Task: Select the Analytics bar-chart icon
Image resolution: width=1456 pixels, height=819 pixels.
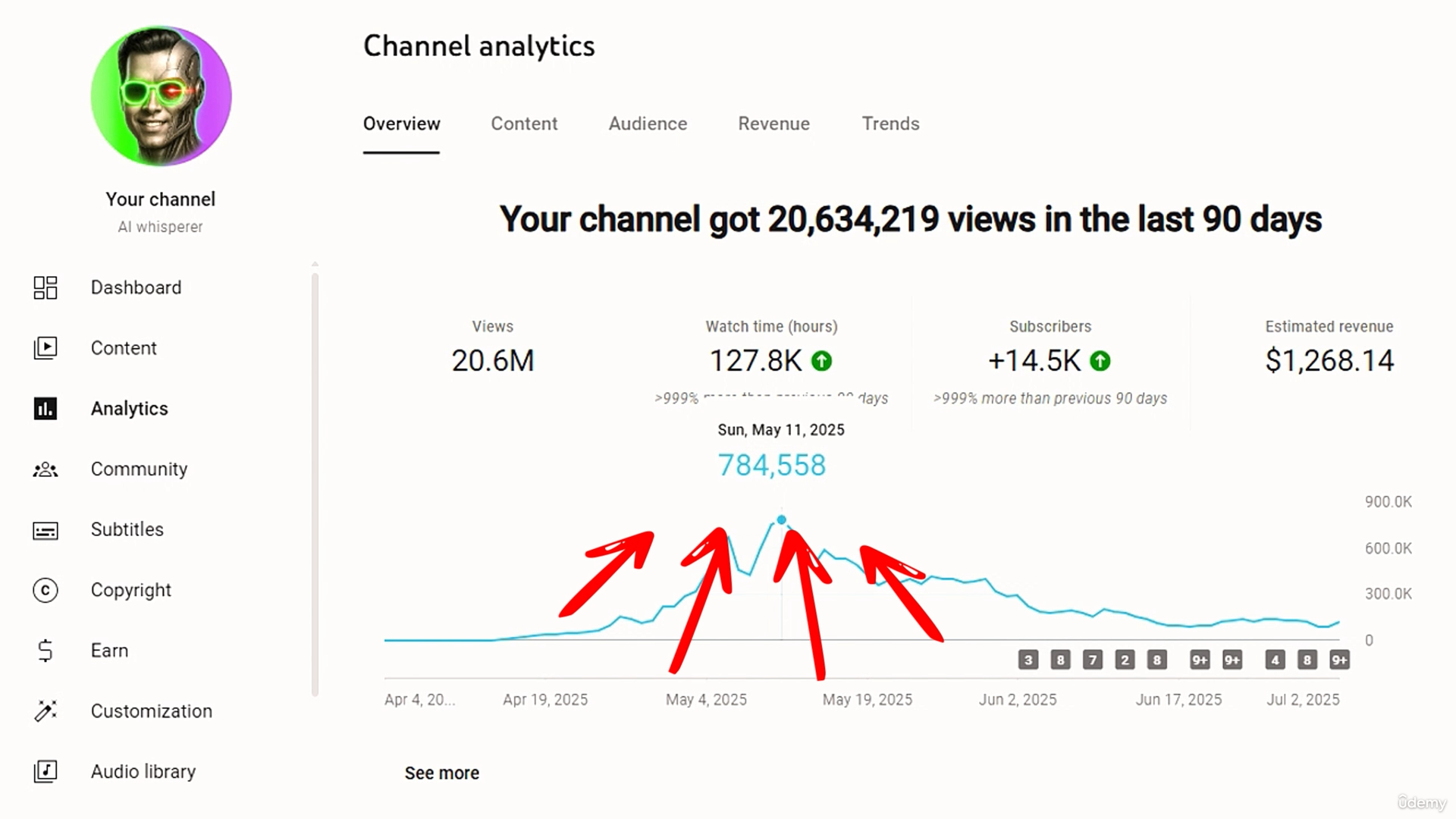Action: [45, 409]
